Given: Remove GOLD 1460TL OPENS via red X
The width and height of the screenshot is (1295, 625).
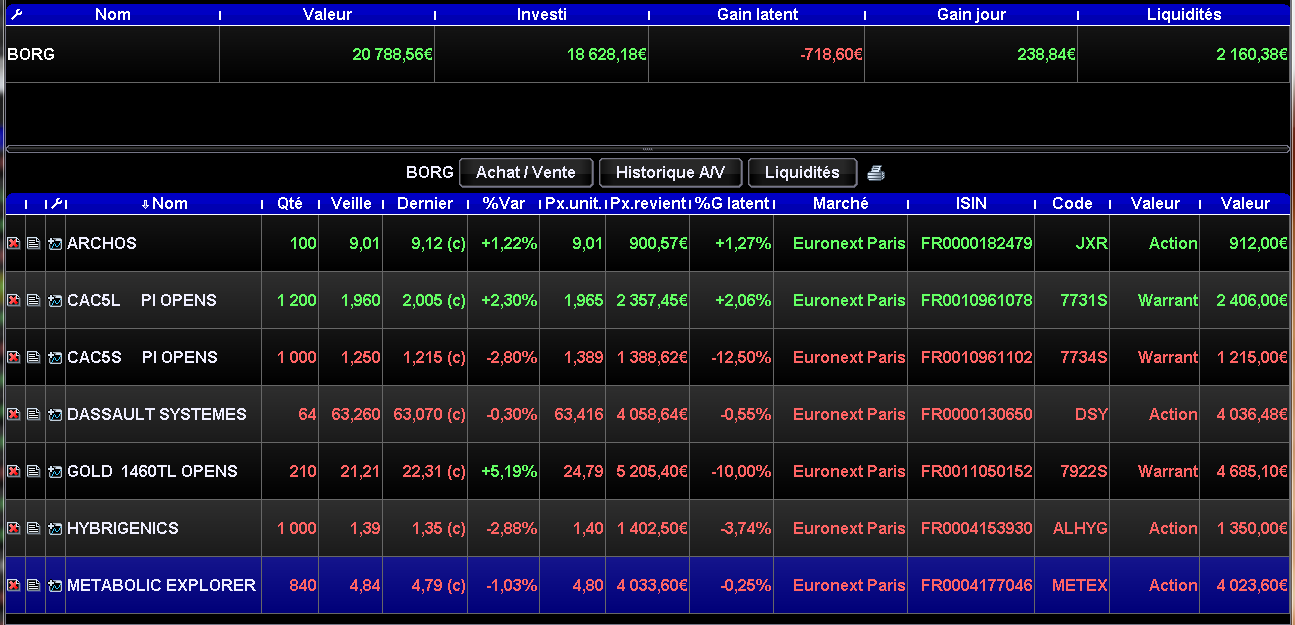Looking at the screenshot, I should tap(14, 471).
